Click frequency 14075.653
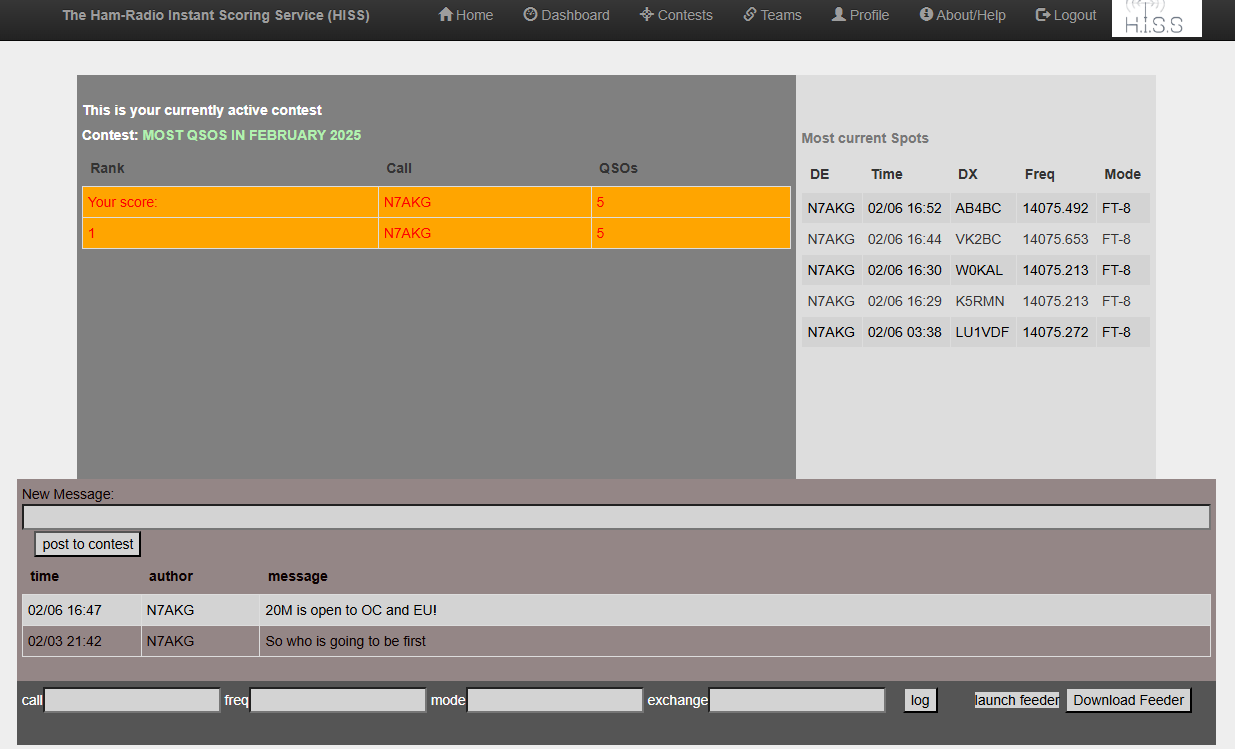This screenshot has height=749, width=1235. pos(1055,239)
